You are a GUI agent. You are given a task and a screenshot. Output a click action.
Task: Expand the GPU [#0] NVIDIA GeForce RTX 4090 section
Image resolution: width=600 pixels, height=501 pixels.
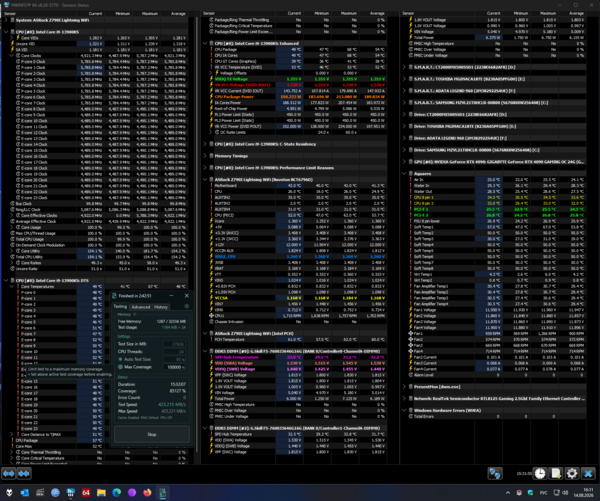coord(404,162)
